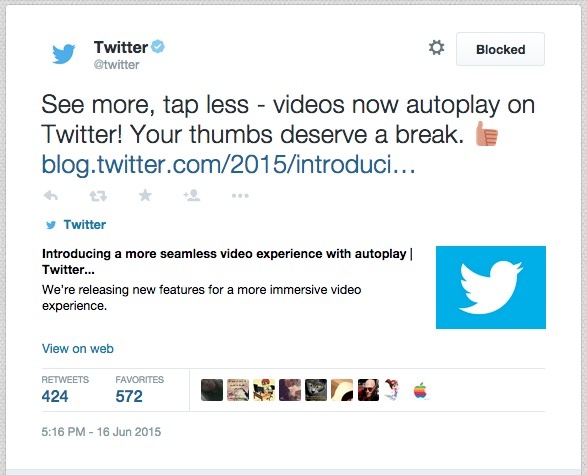Viewport: 587px width, 475px height.
Task: Click the gray cat avatar thumbnail
Action: click(x=316, y=390)
